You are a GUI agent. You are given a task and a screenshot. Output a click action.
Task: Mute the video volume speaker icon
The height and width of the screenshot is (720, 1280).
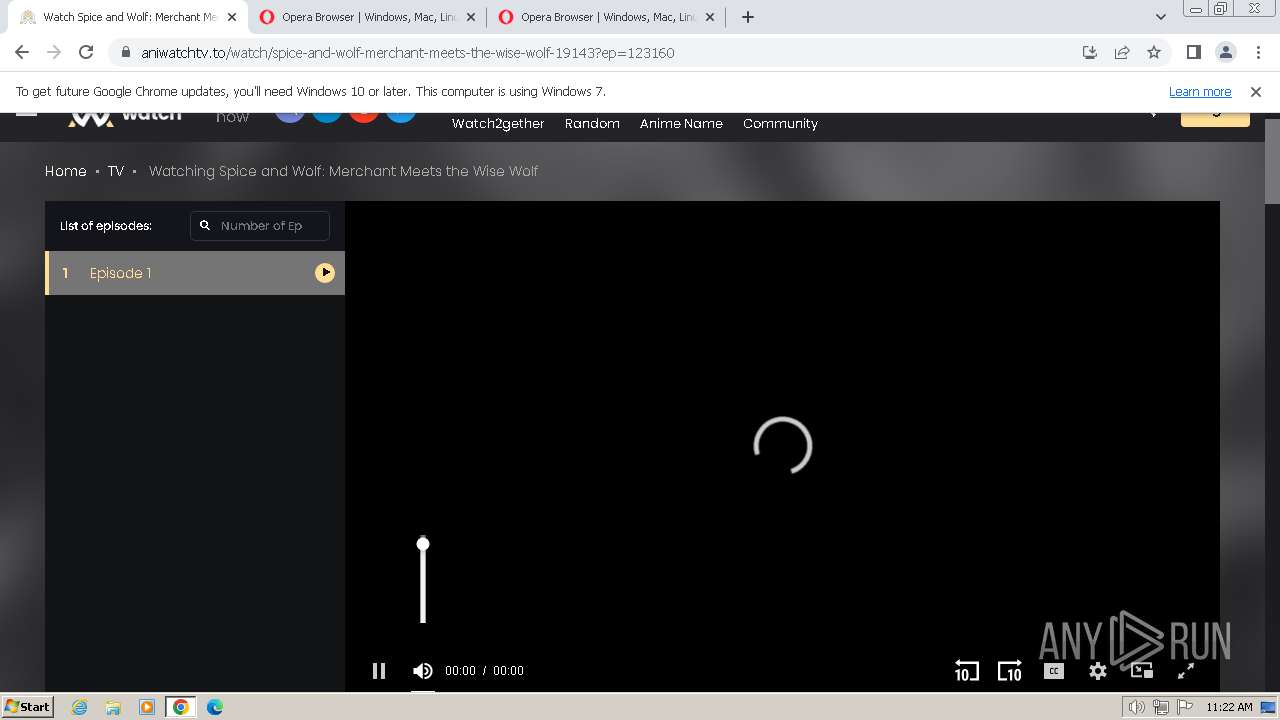[x=423, y=671]
